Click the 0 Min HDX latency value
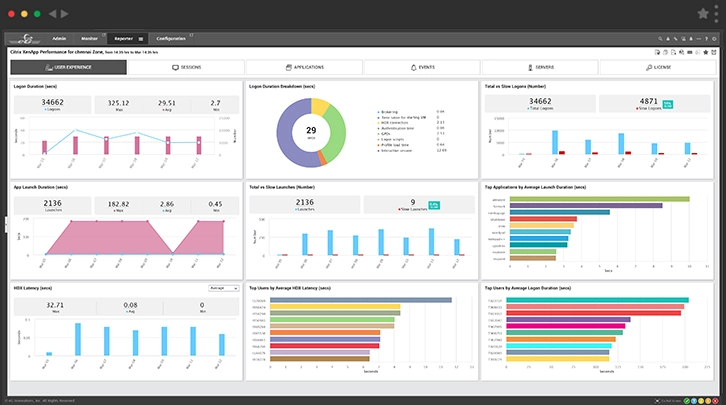 pos(202,305)
